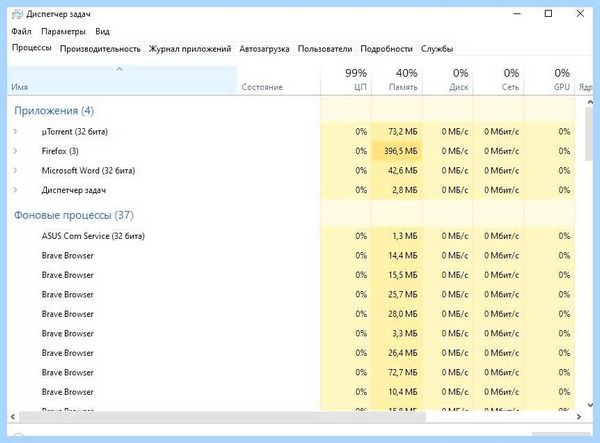Minimize the Task Manager window
Viewport: 600px width, 443px height.
517,14
